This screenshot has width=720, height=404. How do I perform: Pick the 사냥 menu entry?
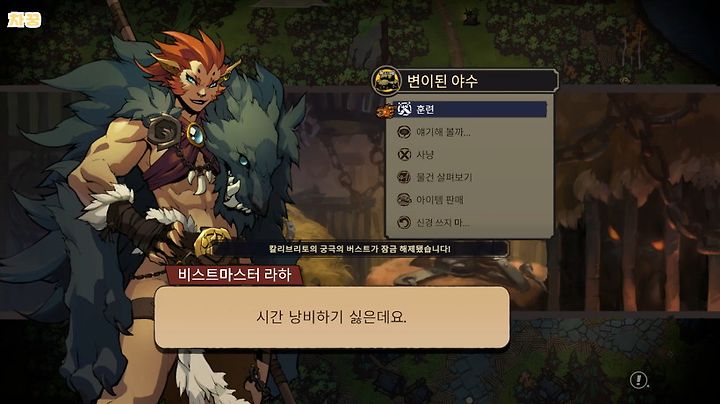coord(470,155)
